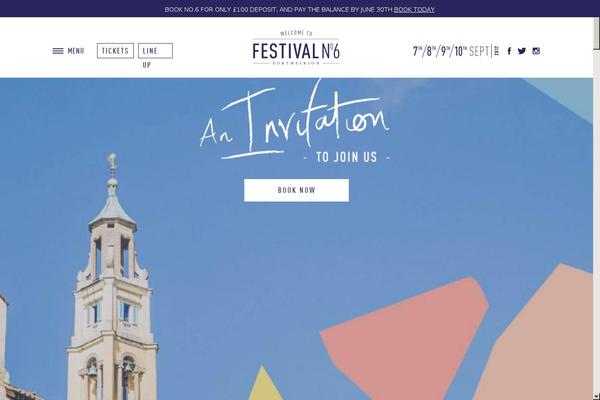Viewport: 600px width, 400px height.
Task: Click the white bell tower image
Action: coord(112,279)
